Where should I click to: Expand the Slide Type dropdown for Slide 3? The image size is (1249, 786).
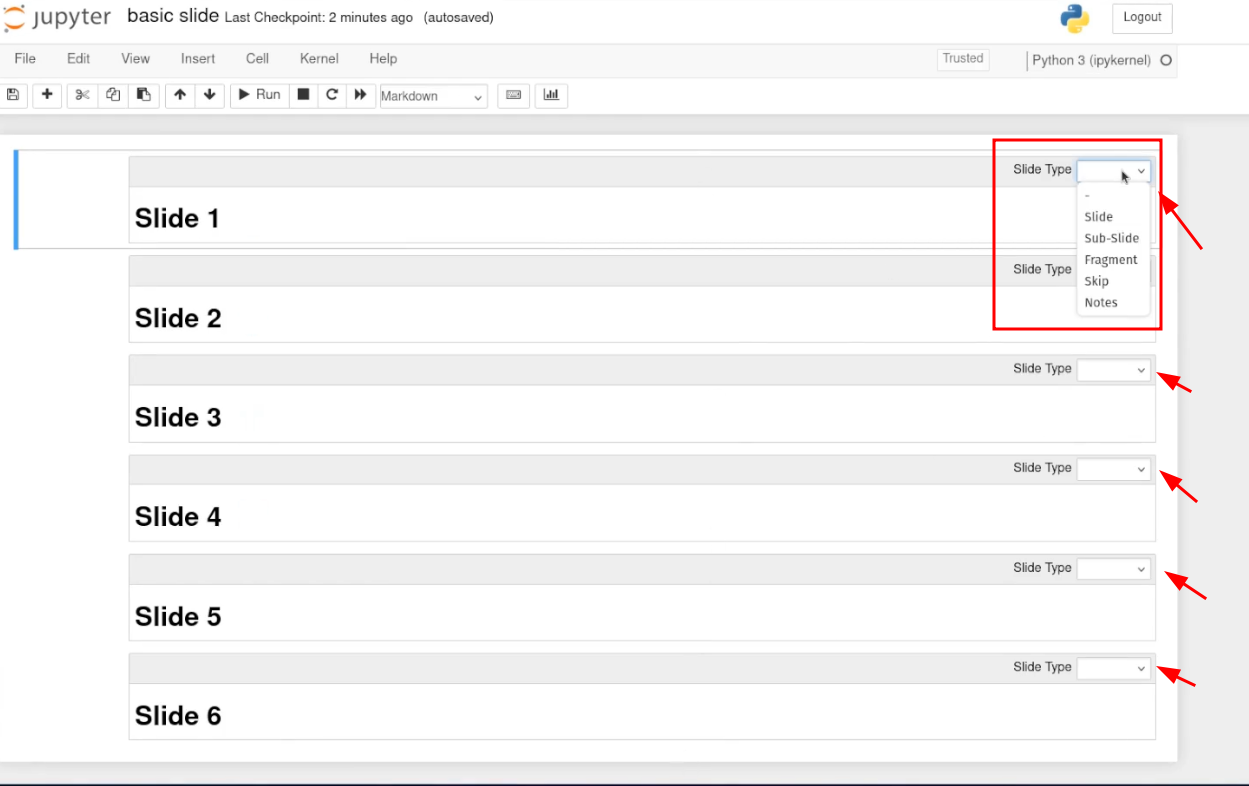pos(1113,370)
